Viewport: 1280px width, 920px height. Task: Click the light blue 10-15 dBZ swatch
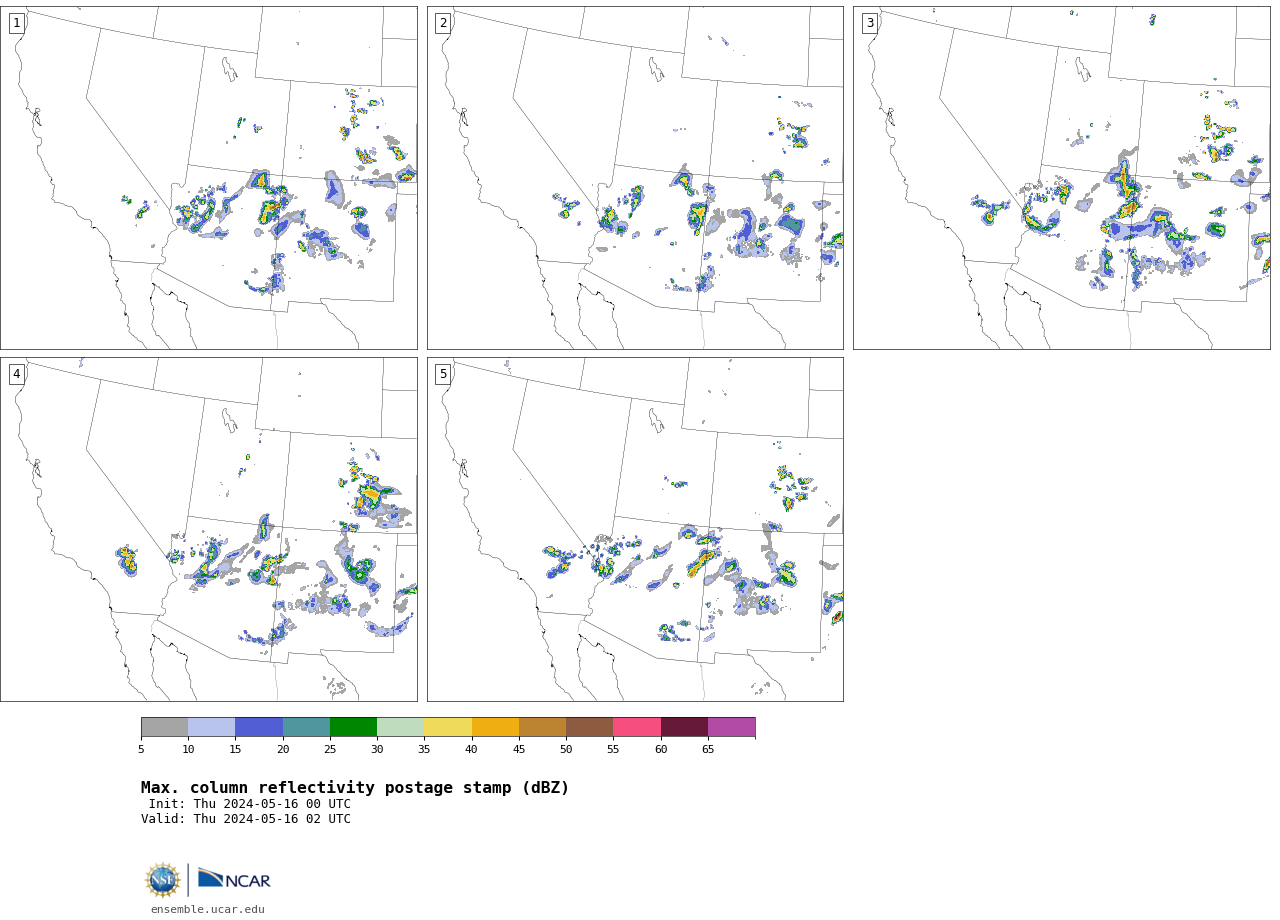212,727
